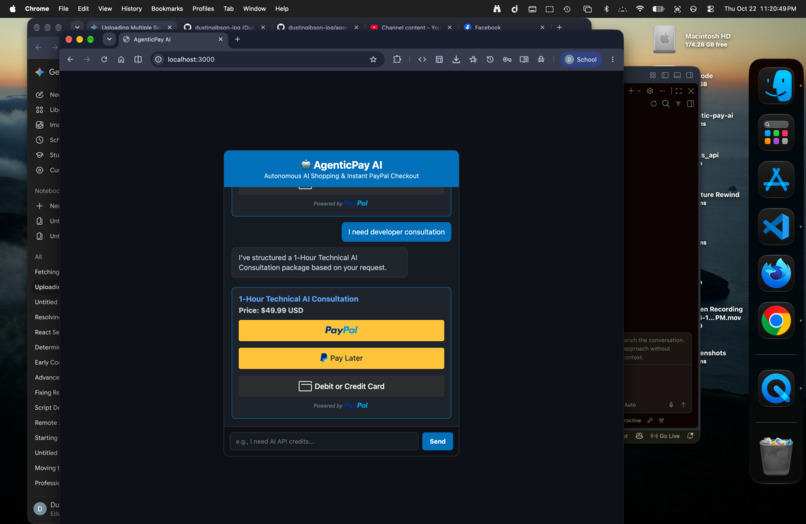Open the developer tools code brackets icon
Screen dimensions: 806x524
422,60
